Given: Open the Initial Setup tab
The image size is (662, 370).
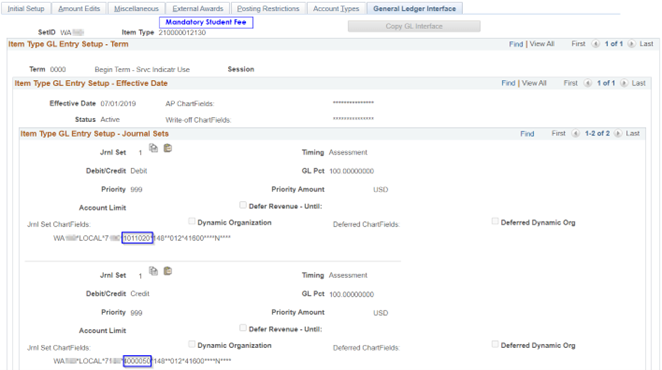Looking at the screenshot, I should [26, 8].
